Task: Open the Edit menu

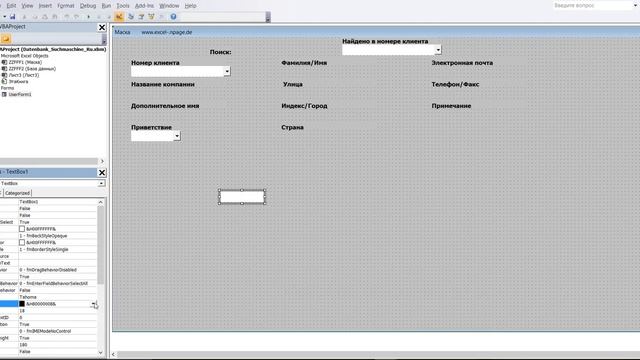Action: (11, 6)
